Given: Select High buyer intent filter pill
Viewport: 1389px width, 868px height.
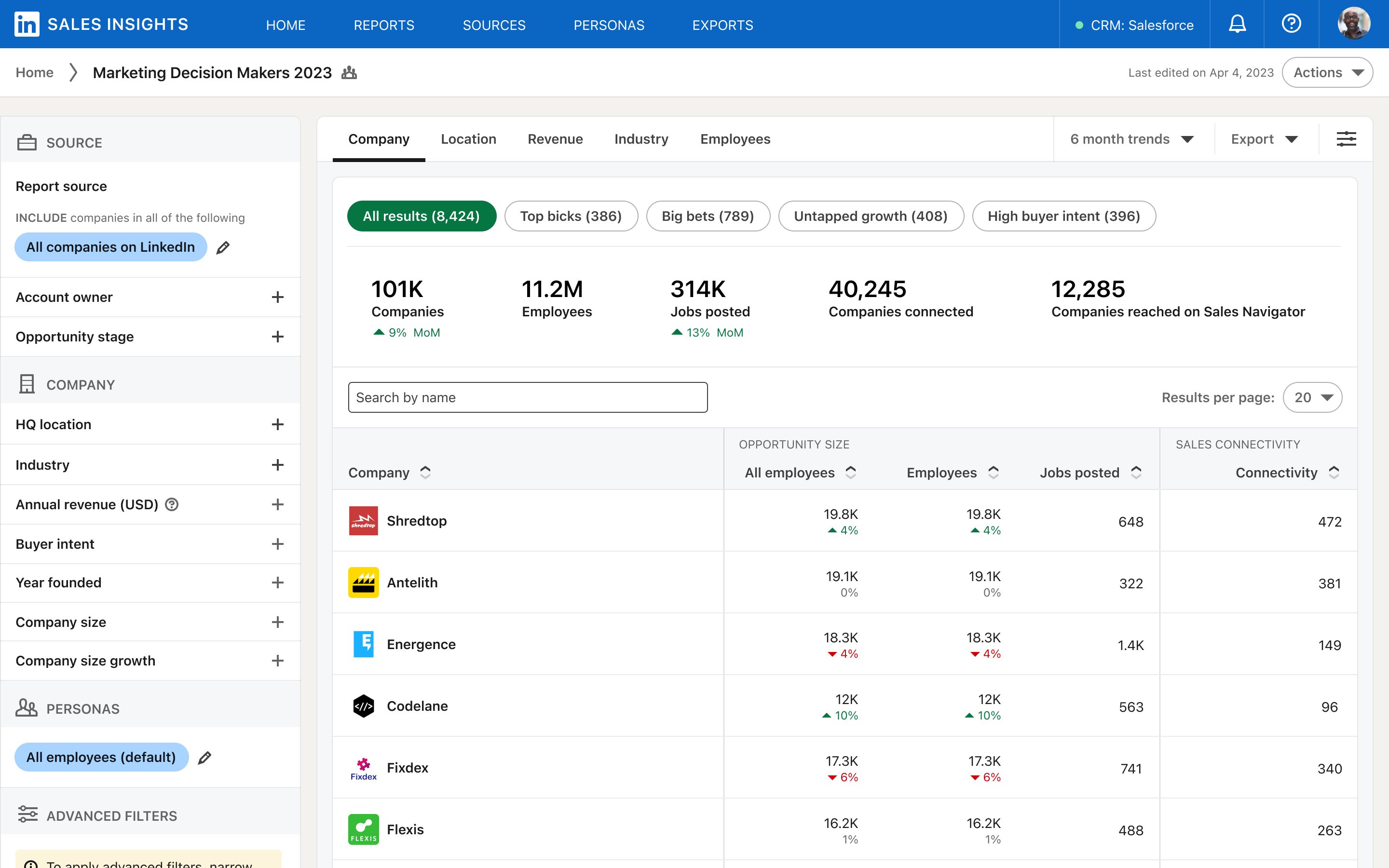Looking at the screenshot, I should [x=1063, y=216].
